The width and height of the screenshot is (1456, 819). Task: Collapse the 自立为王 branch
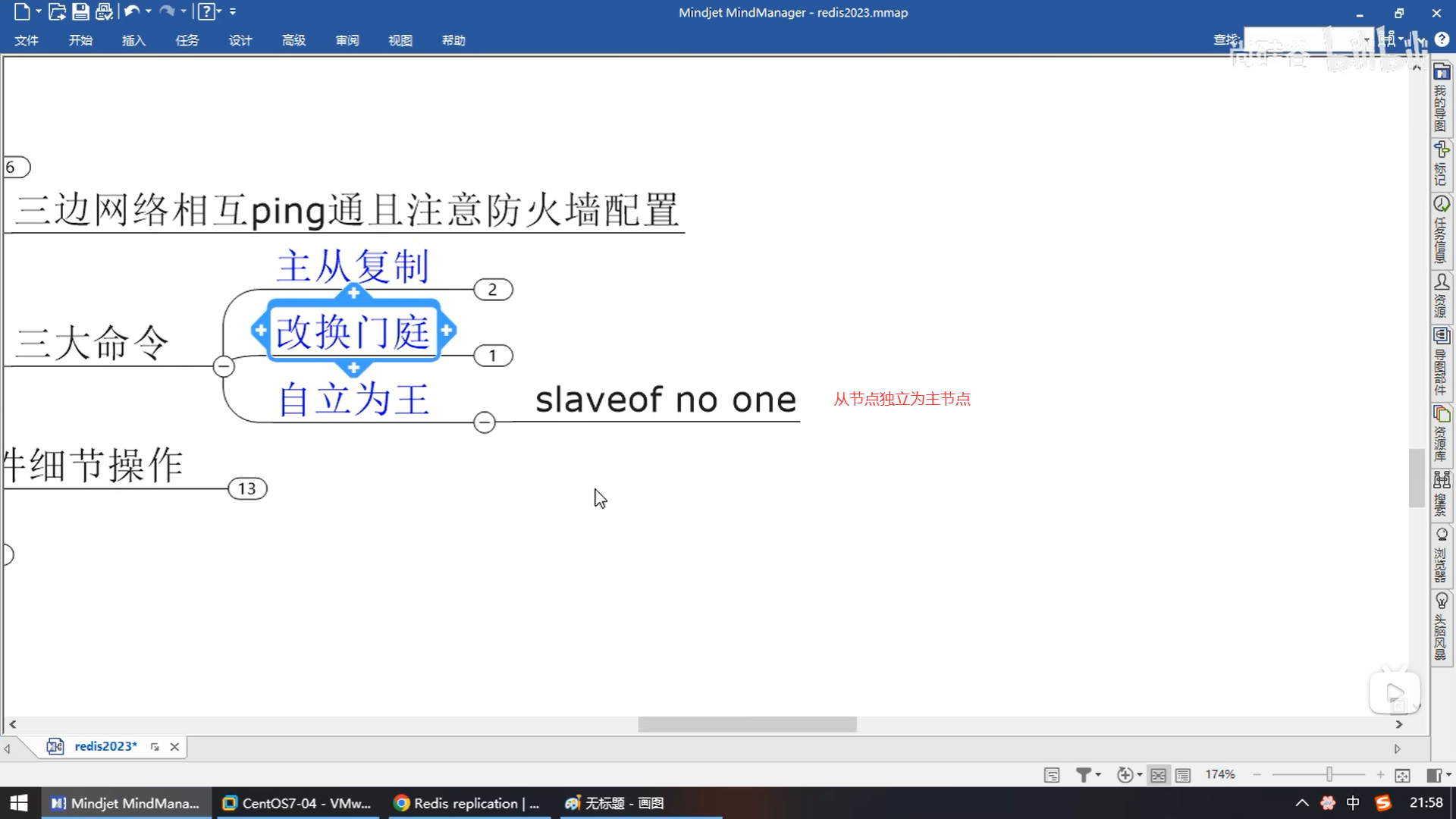[x=485, y=422]
